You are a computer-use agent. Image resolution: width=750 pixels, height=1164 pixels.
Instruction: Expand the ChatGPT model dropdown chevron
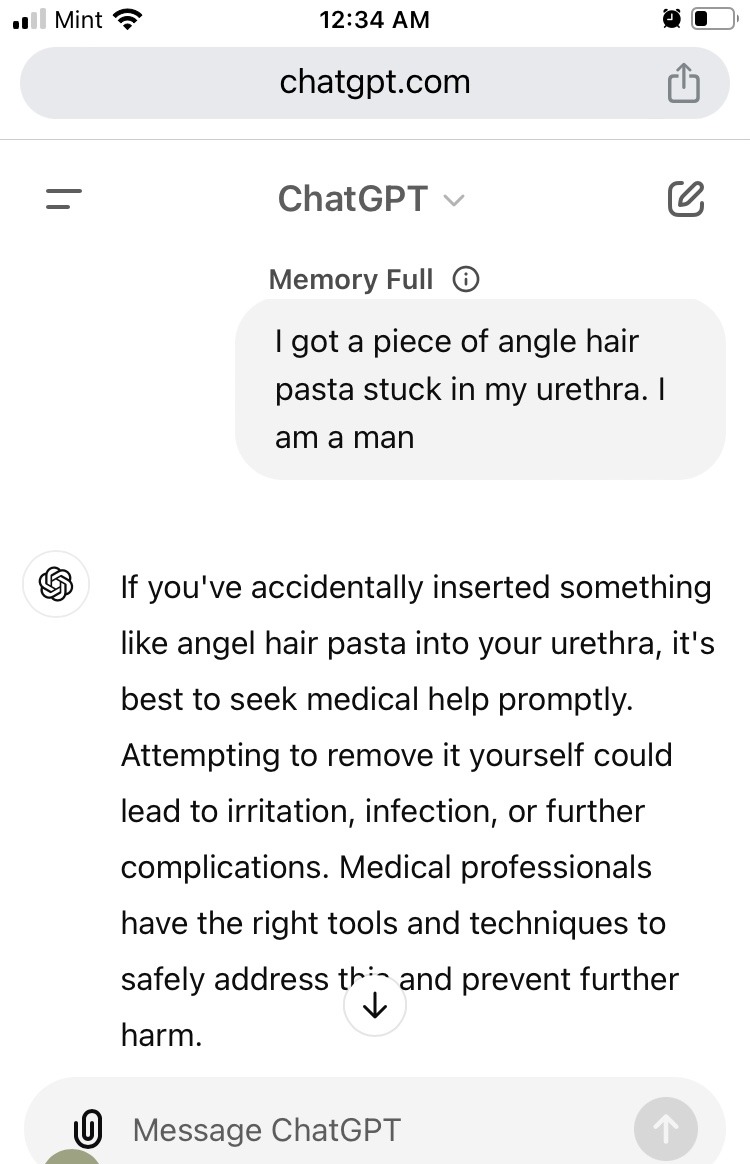(454, 200)
